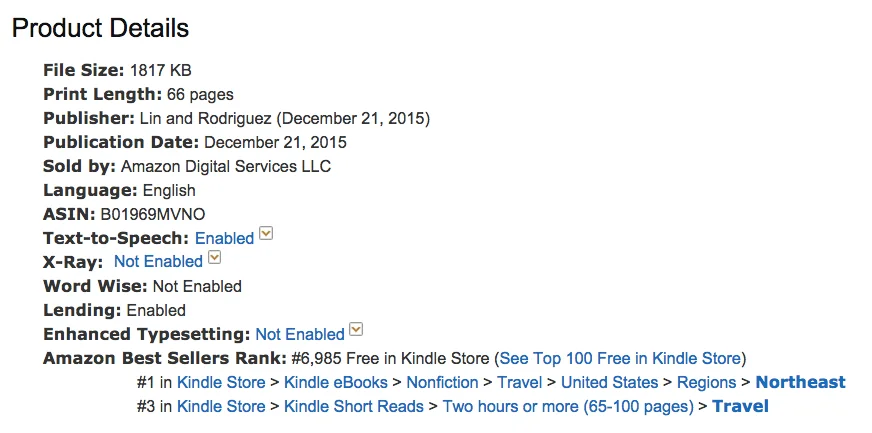
Task: Open Kindle Store link in the #1 ranking row
Action: (221, 382)
